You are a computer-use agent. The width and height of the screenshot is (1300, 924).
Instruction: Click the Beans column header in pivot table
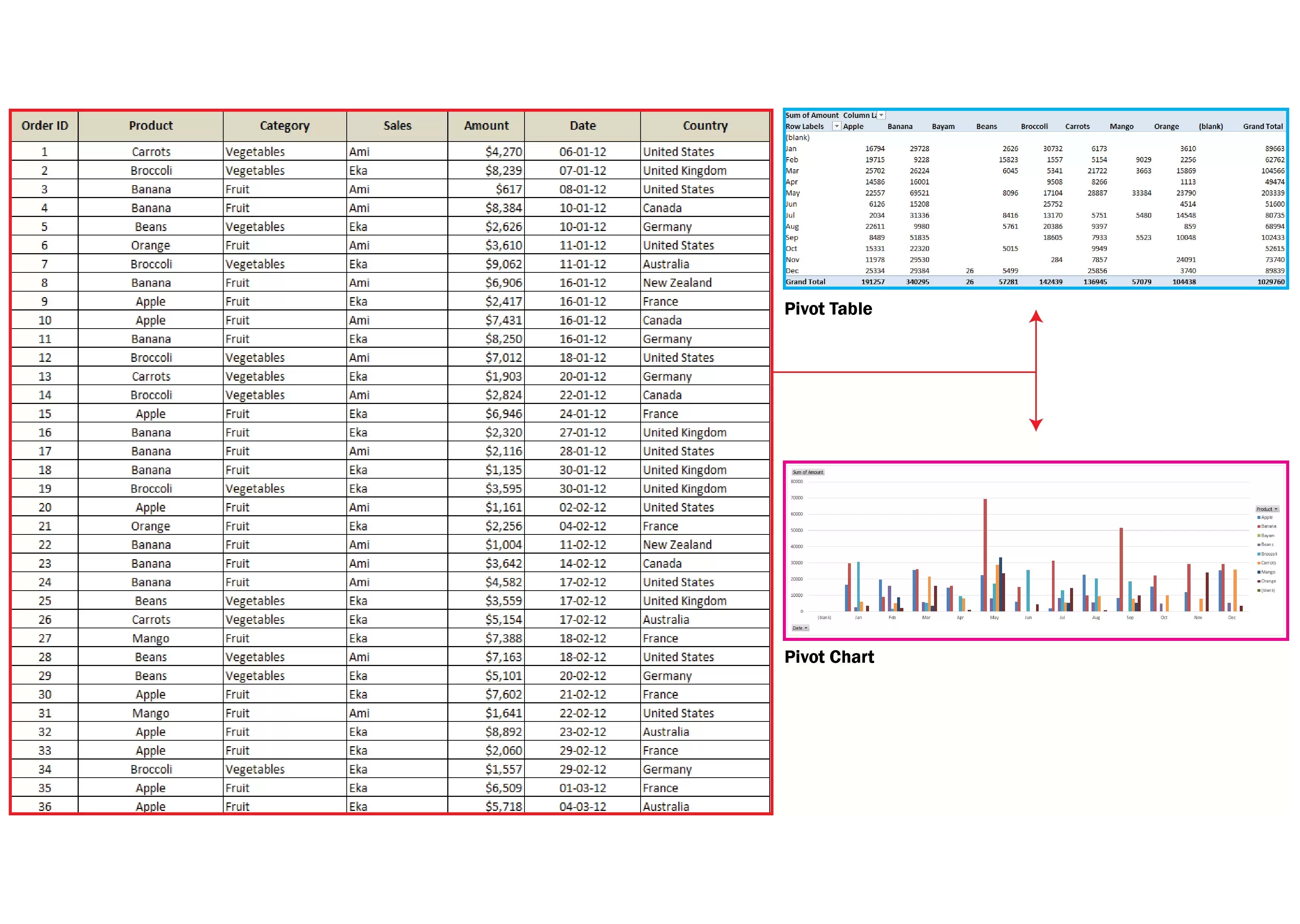tap(986, 126)
